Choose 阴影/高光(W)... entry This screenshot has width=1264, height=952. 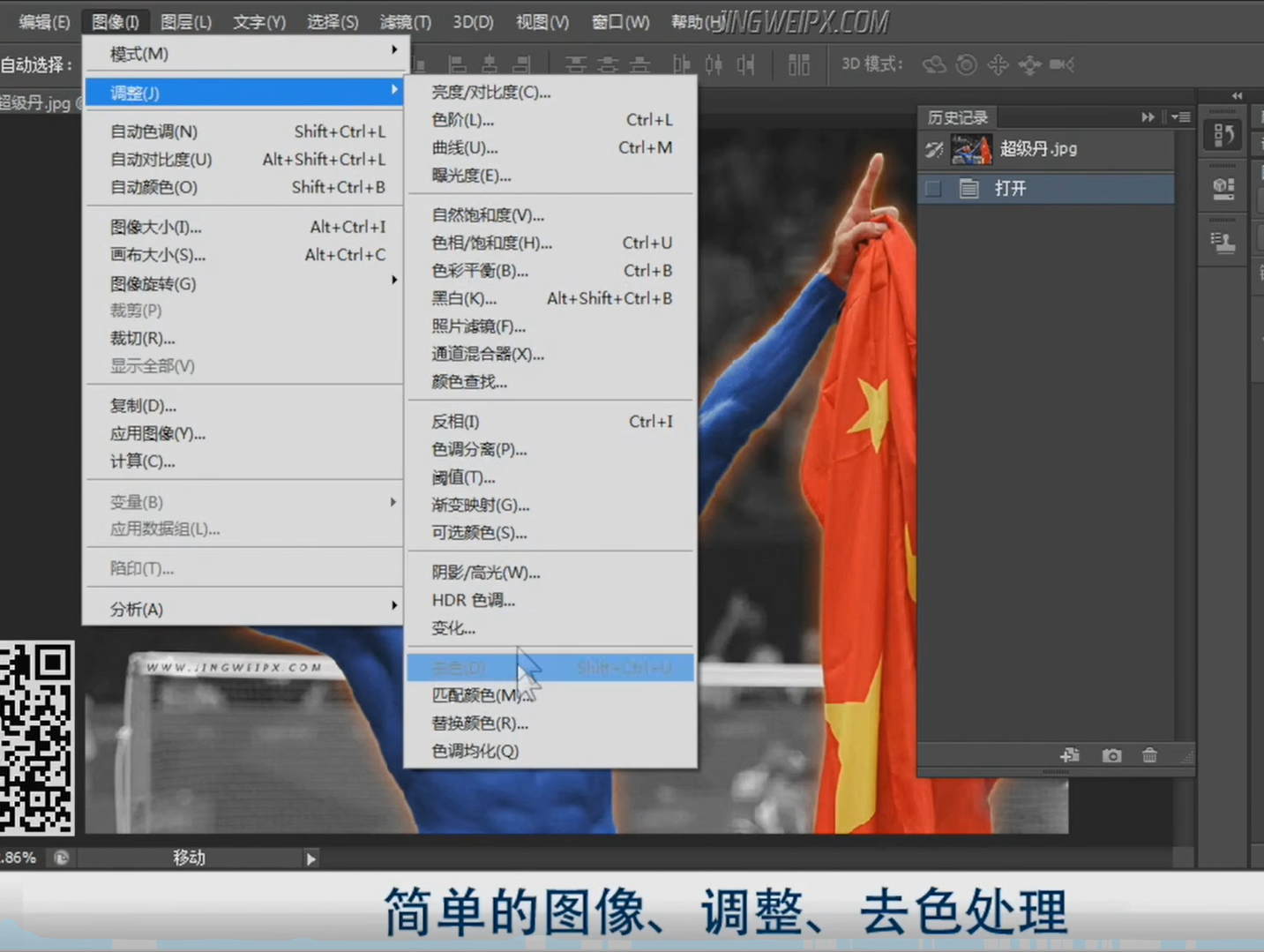click(550, 573)
